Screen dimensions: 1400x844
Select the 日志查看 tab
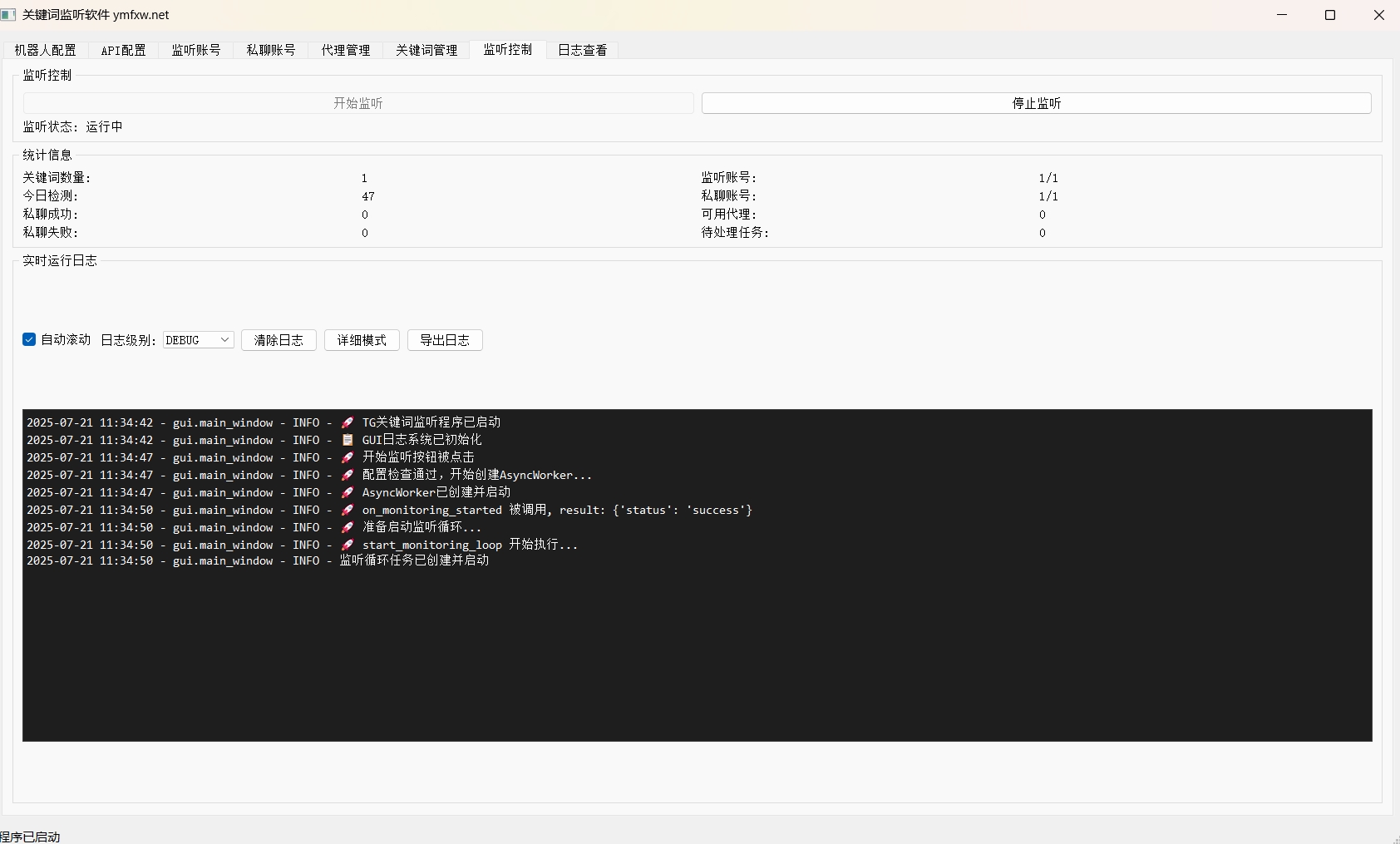coord(582,50)
